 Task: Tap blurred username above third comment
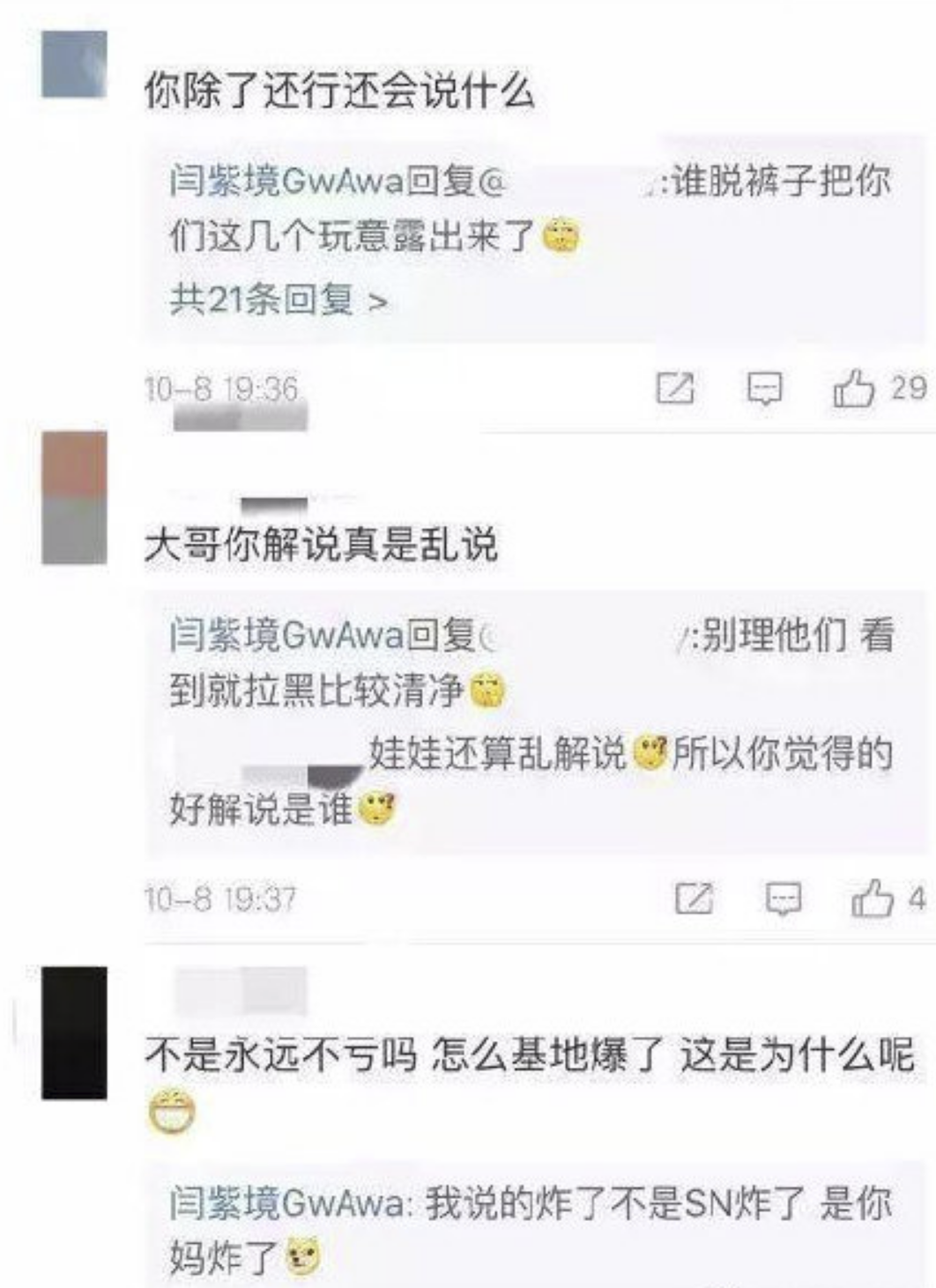[241, 991]
